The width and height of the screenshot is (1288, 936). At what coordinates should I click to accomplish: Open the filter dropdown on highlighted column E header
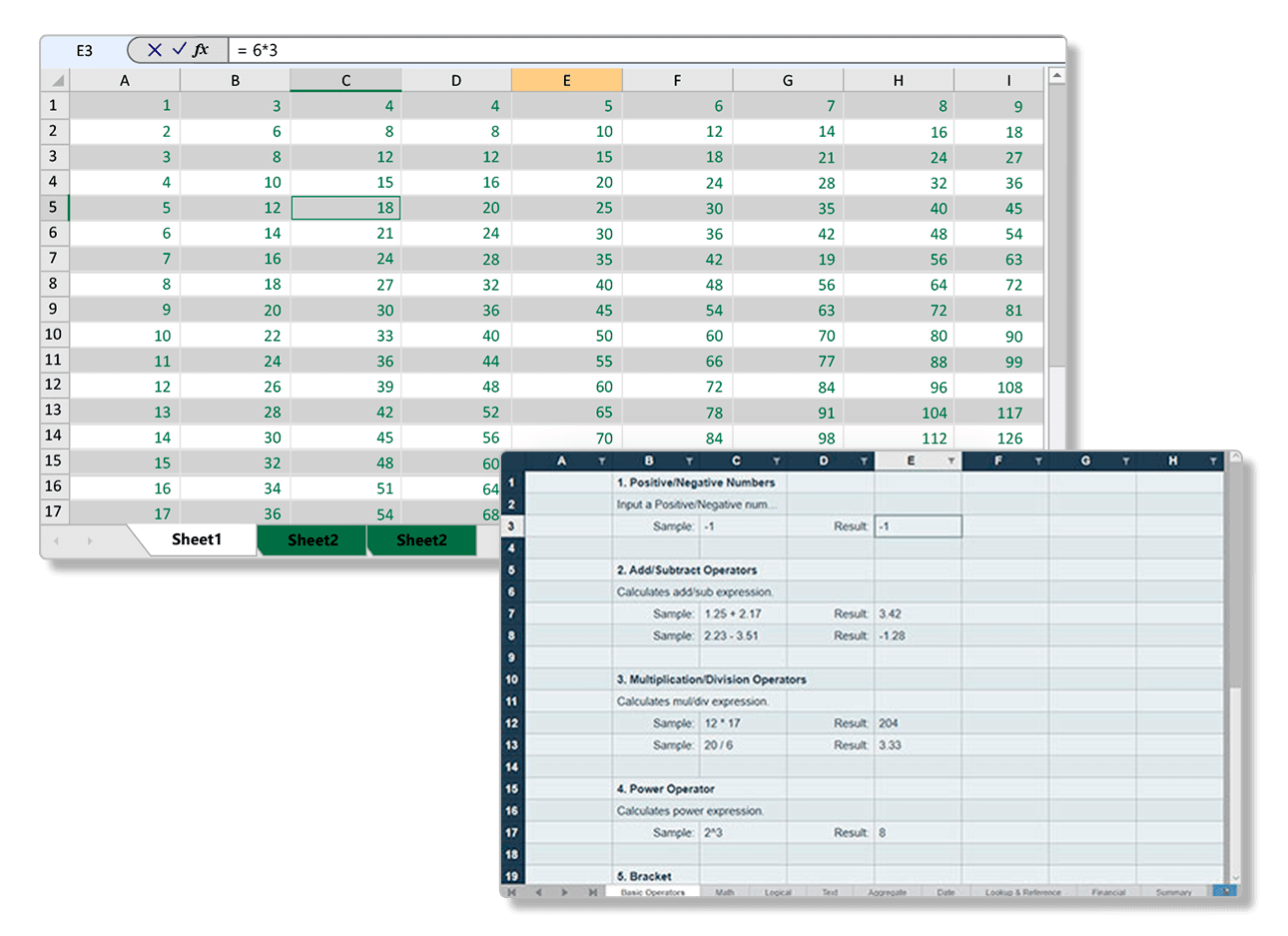(x=952, y=461)
